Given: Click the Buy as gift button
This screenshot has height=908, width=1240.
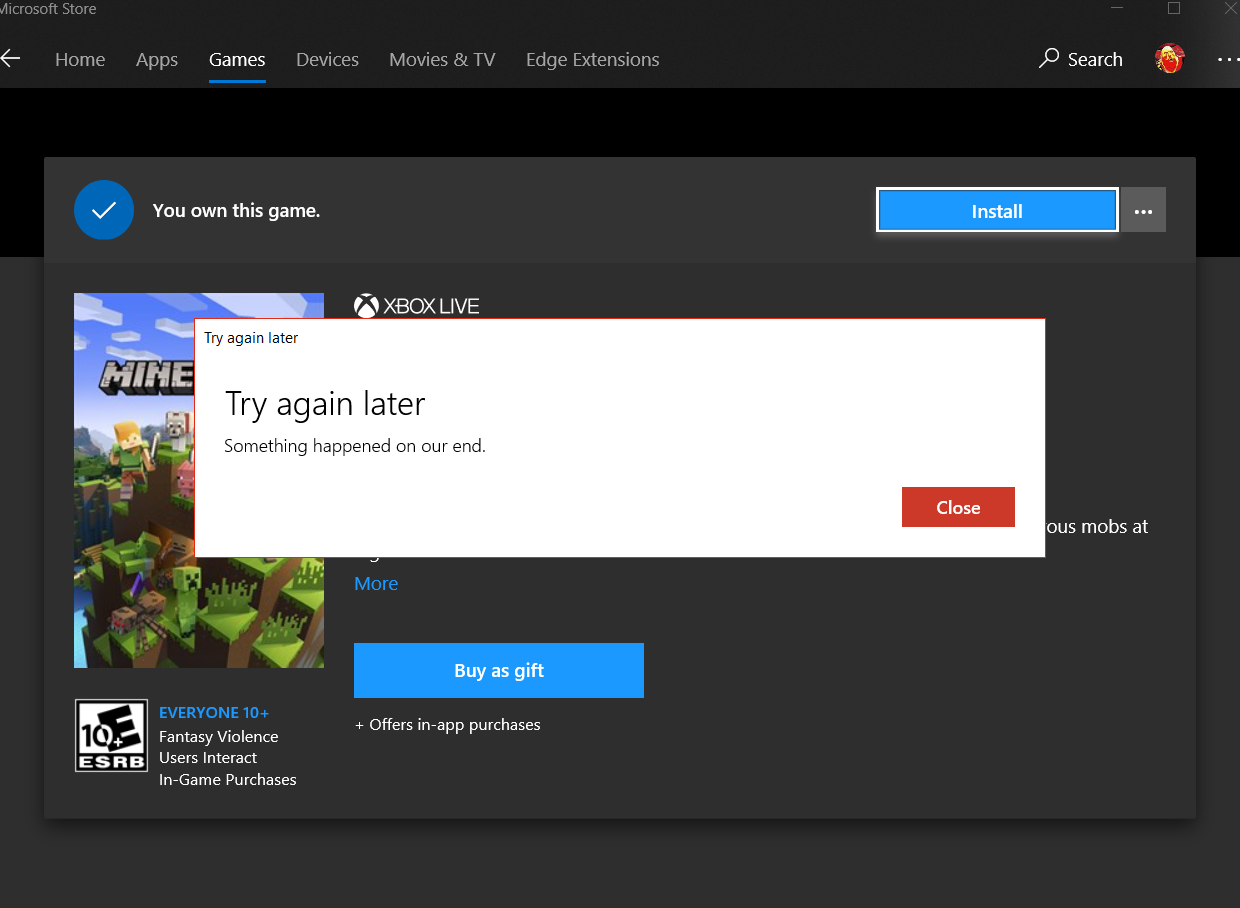Looking at the screenshot, I should point(499,670).
